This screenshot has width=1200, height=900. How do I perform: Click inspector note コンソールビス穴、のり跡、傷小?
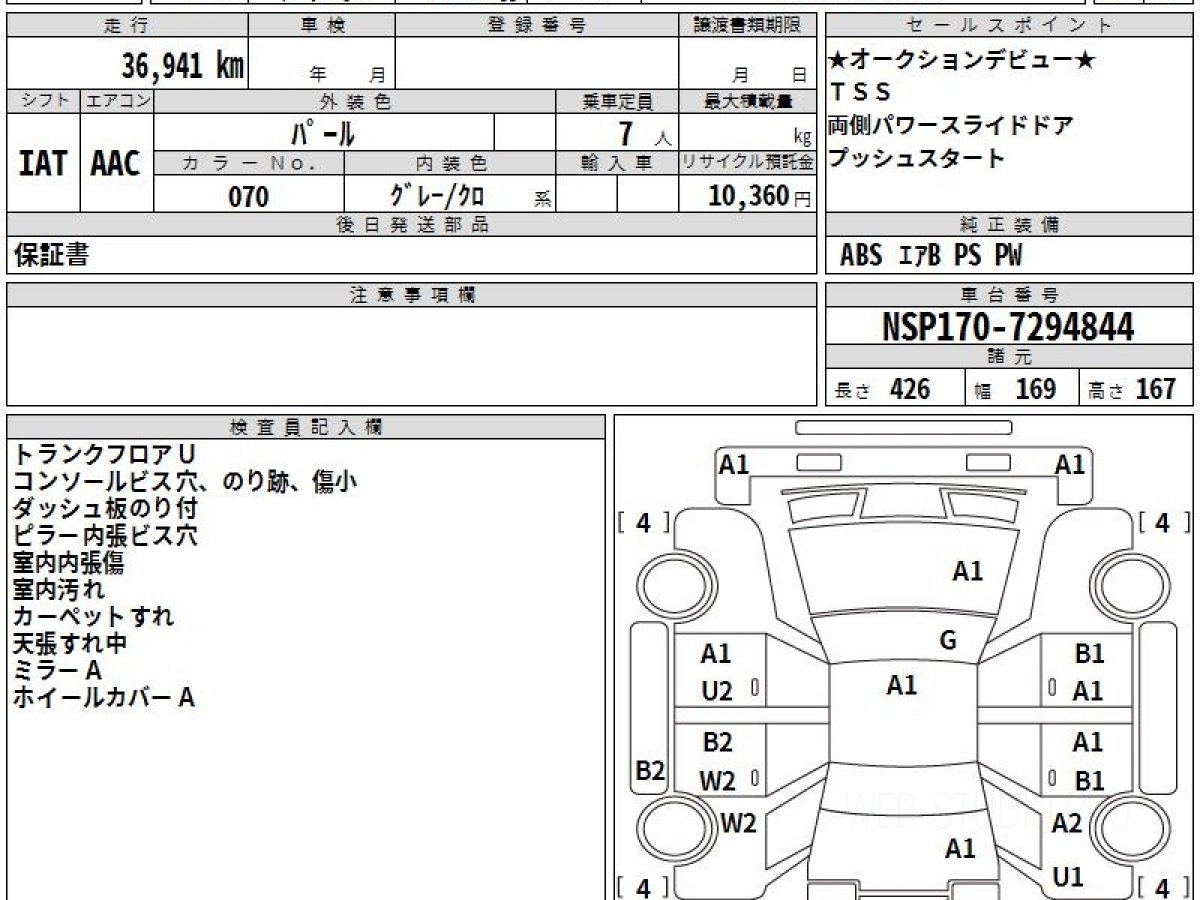click(184, 481)
